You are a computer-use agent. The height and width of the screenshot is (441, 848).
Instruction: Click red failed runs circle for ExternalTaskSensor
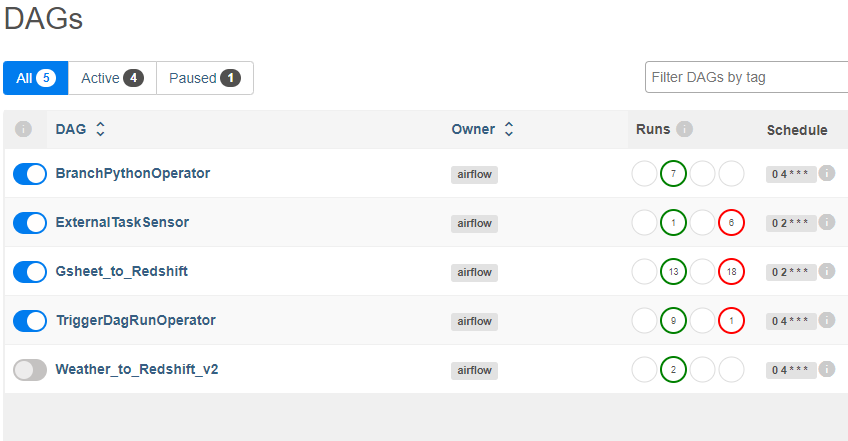point(731,222)
